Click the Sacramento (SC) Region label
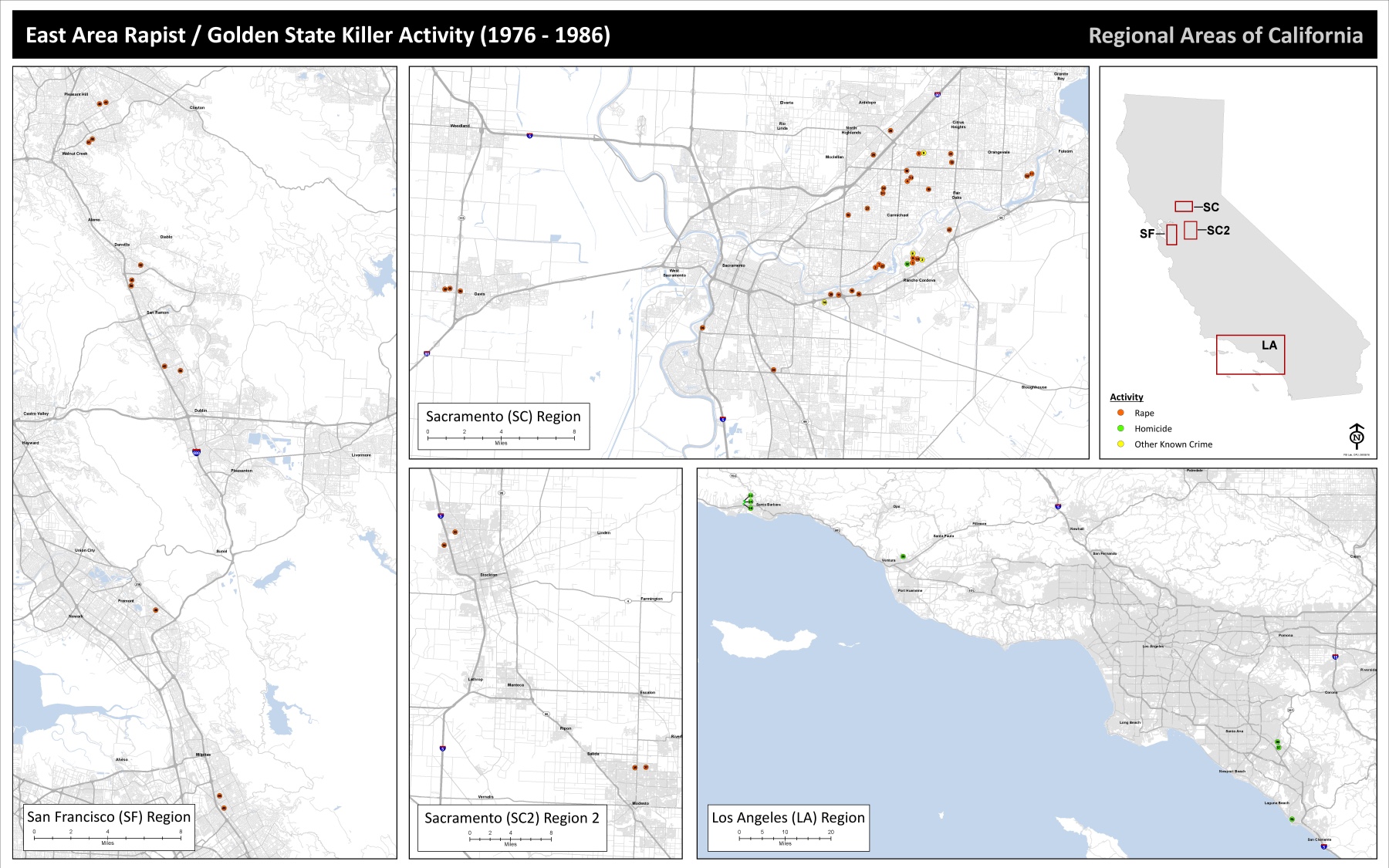 click(503, 417)
